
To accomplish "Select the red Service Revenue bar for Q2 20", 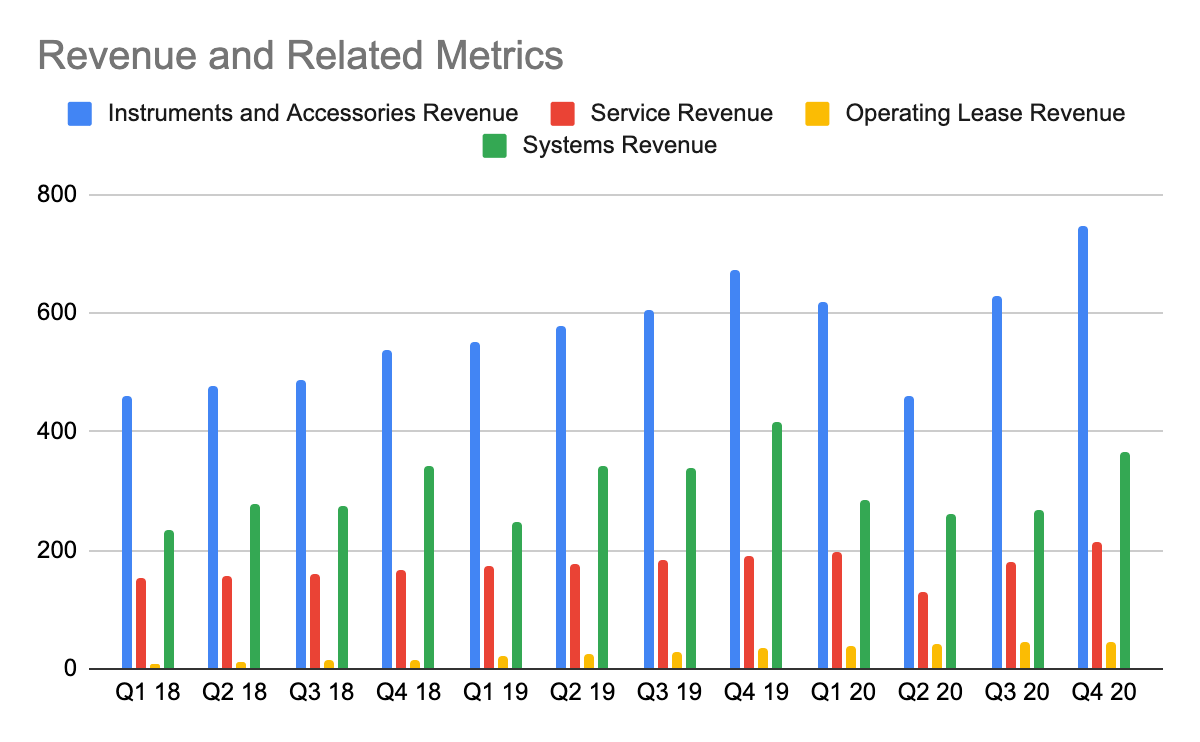I will pyautogui.click(x=923, y=630).
